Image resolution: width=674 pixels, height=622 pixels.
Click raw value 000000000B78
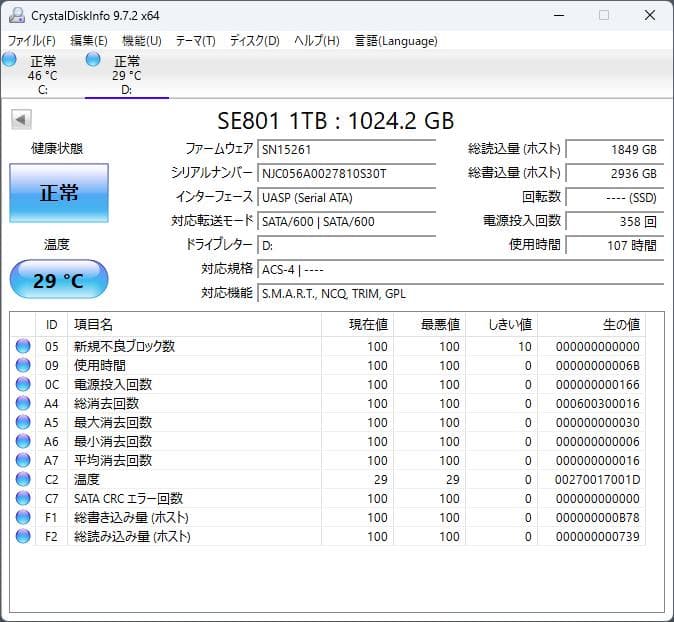tap(597, 518)
